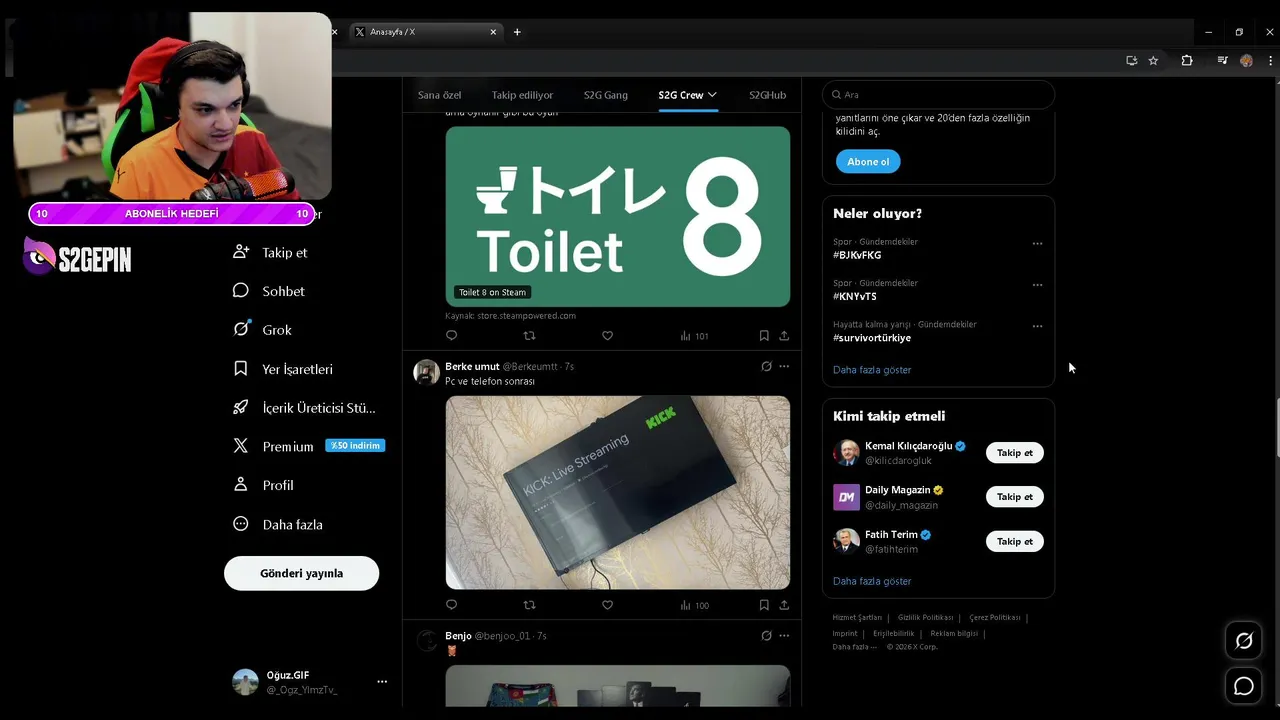The width and height of the screenshot is (1280, 720).
Task: Open the floating messages chat button
Action: pyautogui.click(x=1244, y=686)
